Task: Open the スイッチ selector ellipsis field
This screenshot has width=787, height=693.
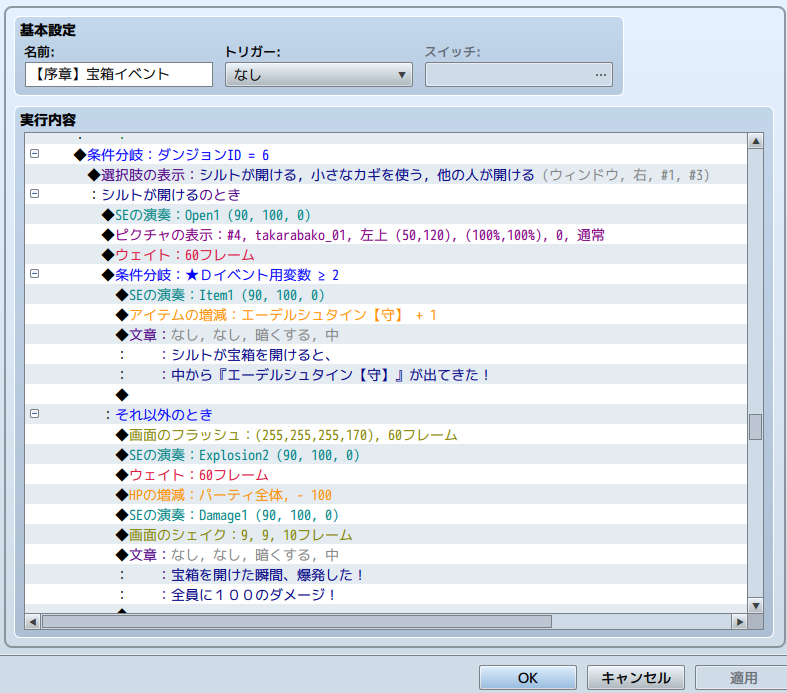Action: 518,75
